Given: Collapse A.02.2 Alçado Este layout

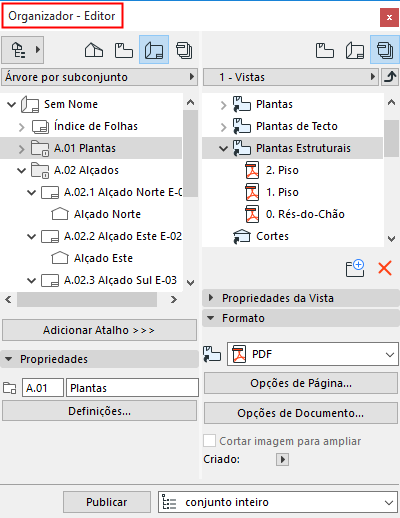Looking at the screenshot, I should tap(32, 237).
